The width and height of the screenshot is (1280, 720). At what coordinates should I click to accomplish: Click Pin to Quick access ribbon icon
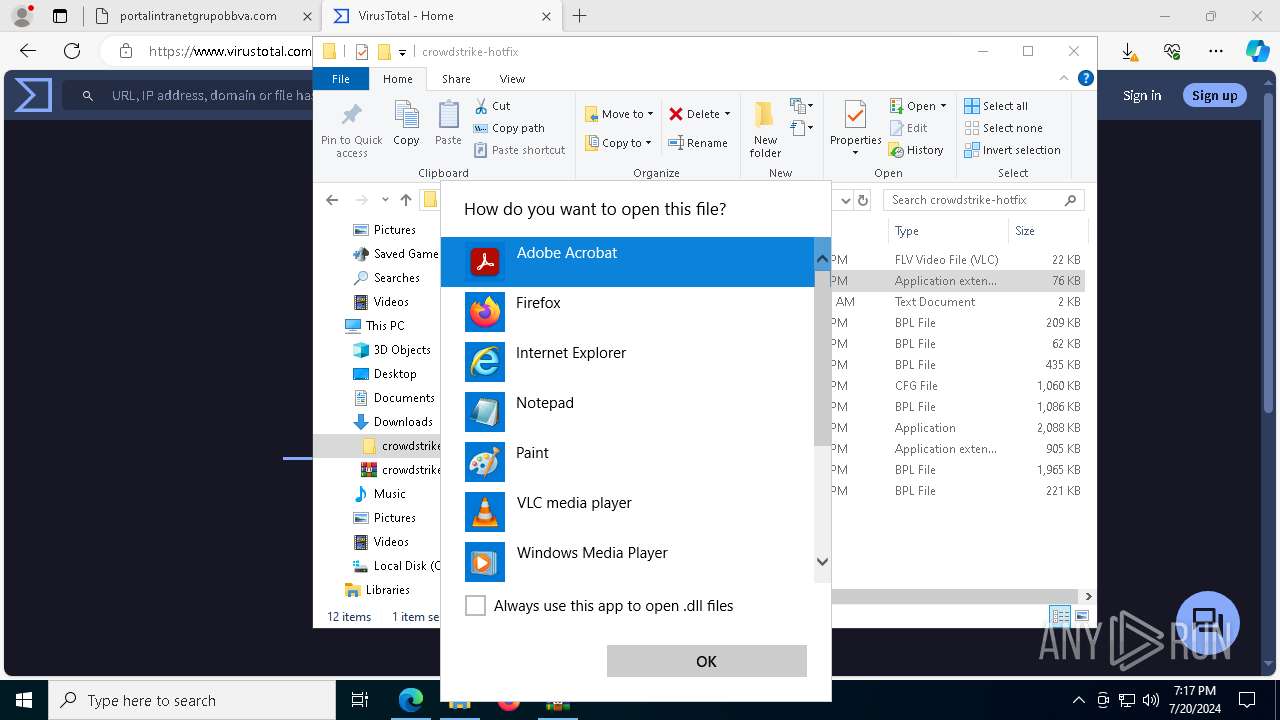click(x=351, y=129)
